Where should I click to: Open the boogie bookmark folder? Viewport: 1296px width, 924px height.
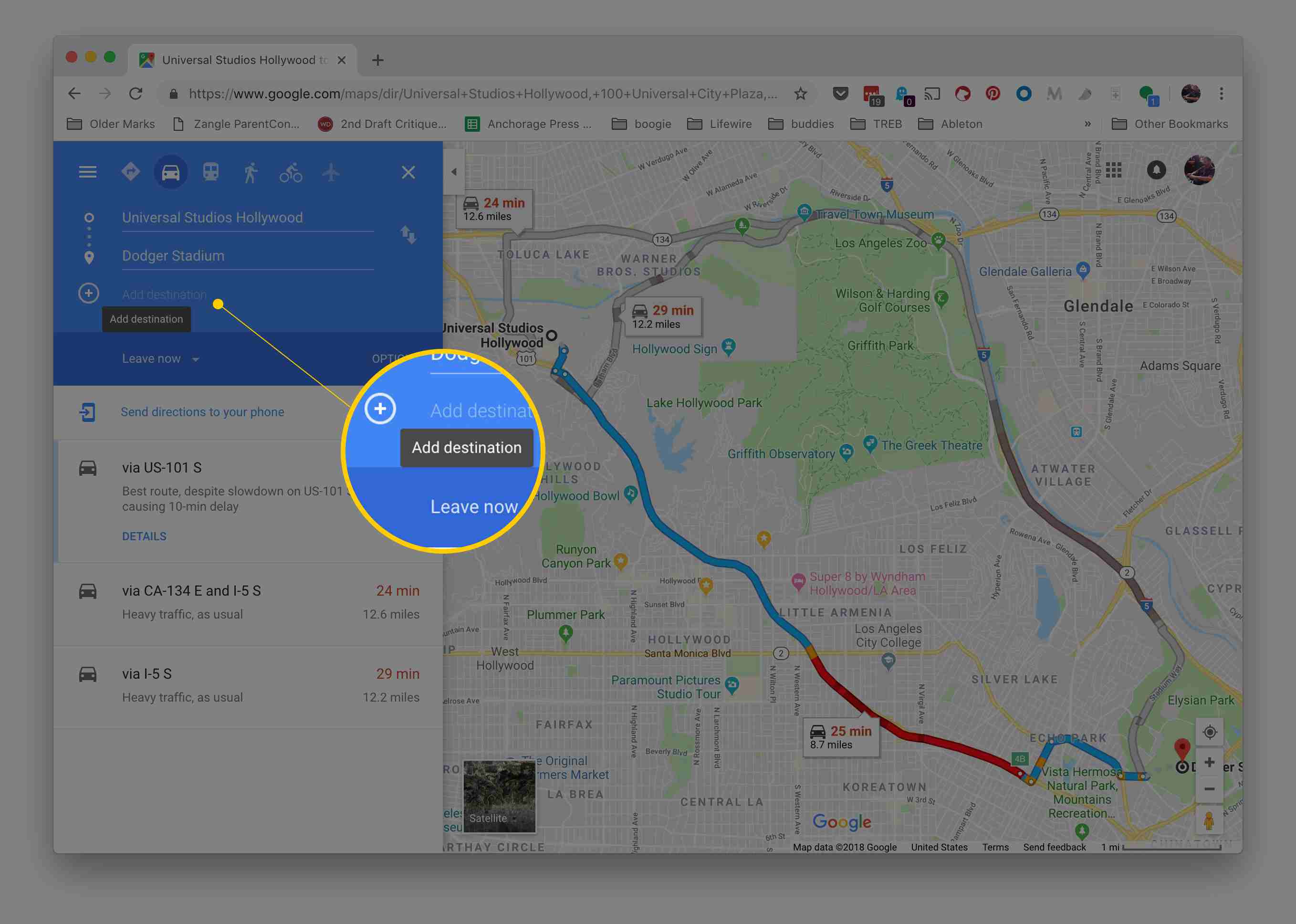click(641, 124)
